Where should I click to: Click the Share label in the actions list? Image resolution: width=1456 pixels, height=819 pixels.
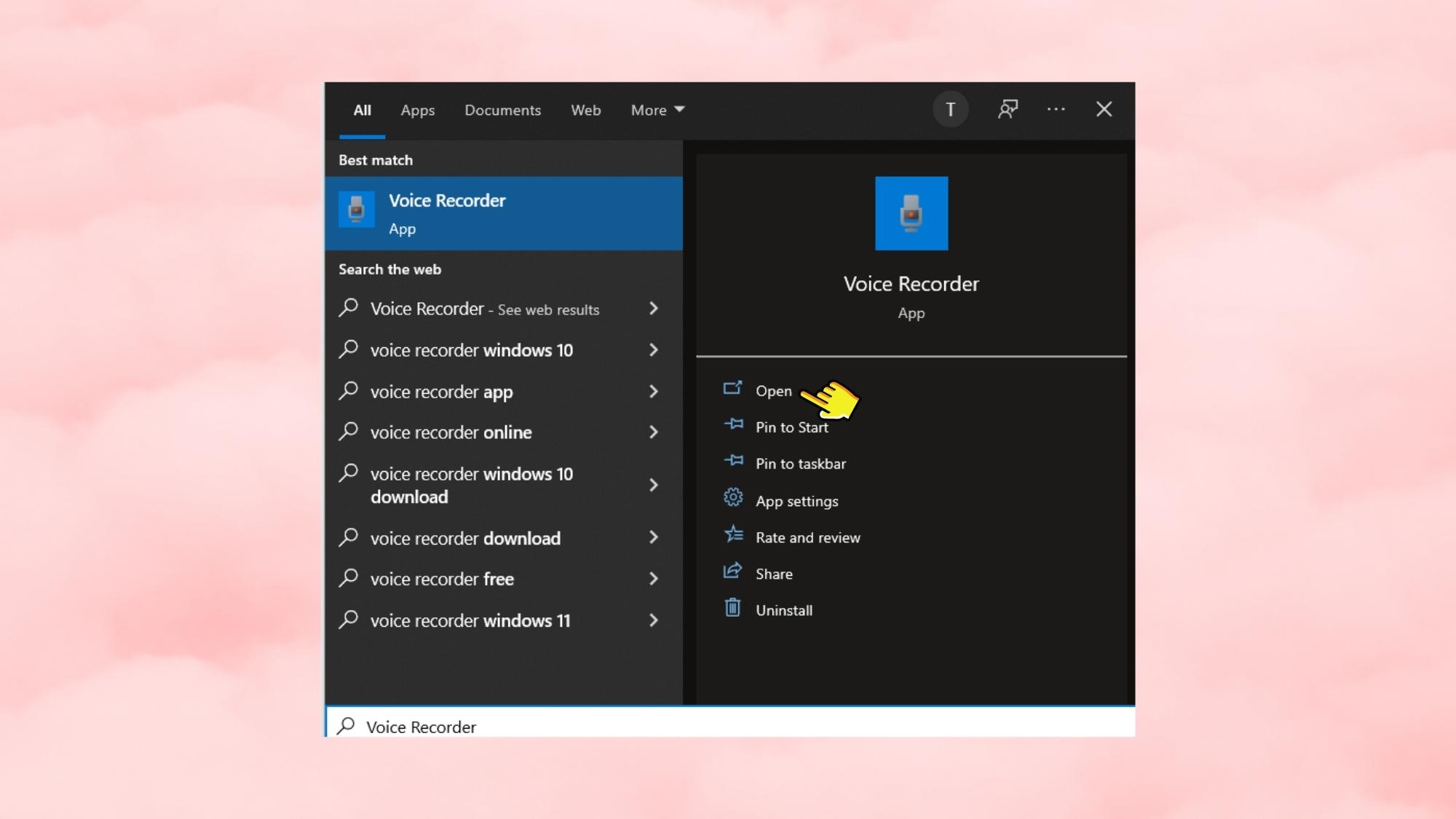774,574
